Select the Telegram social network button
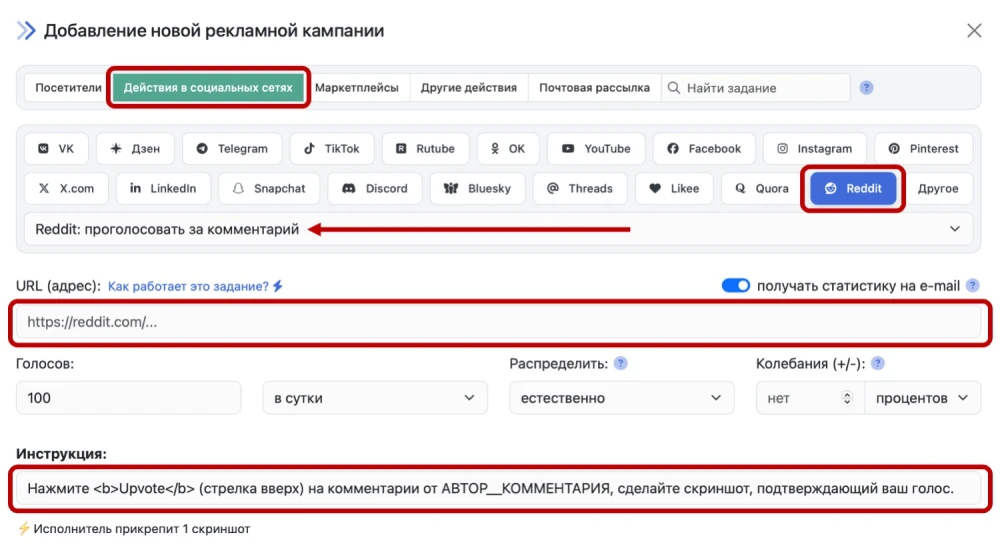Viewport: 1000px width, 545px height. pos(232,149)
